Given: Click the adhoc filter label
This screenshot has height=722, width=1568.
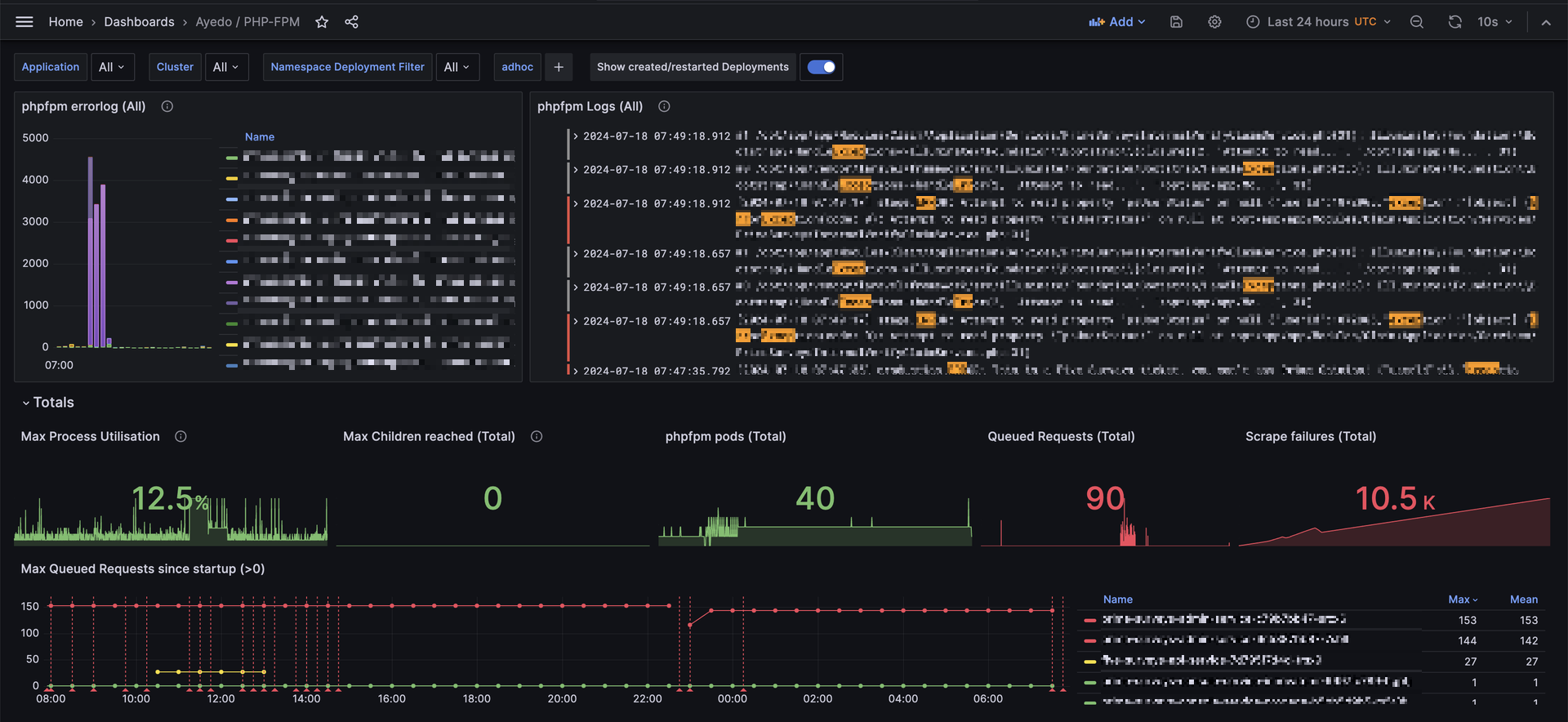Looking at the screenshot, I should 518,67.
